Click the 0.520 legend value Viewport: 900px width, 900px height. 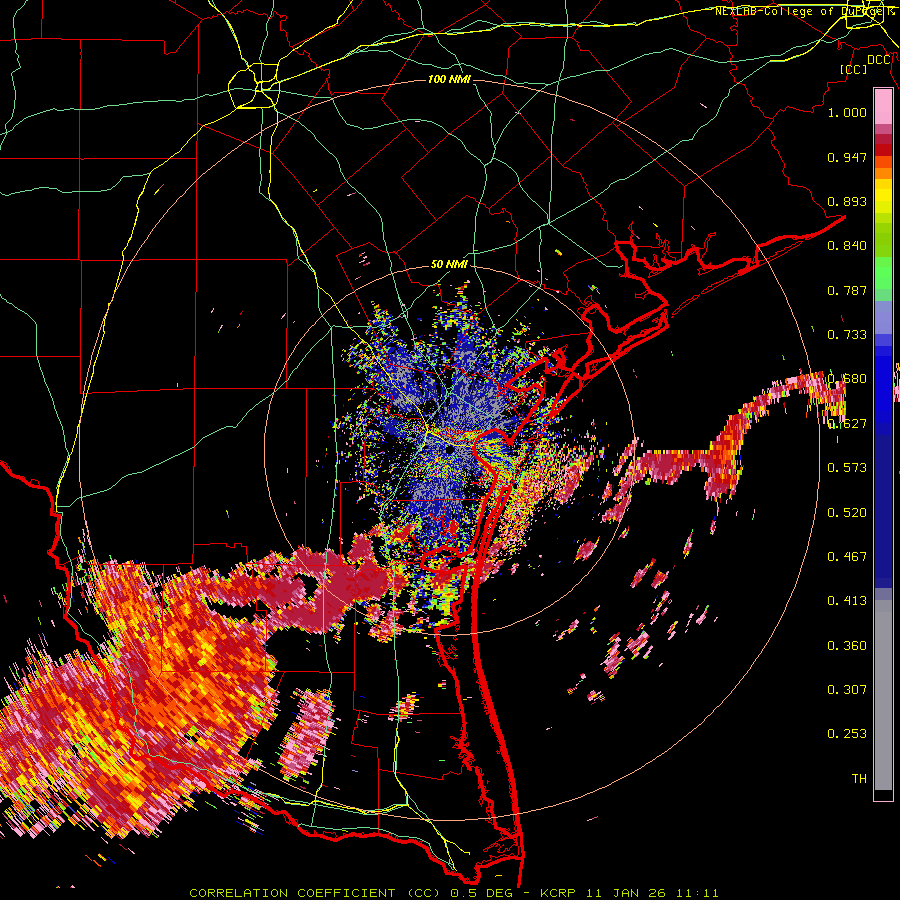(847, 513)
